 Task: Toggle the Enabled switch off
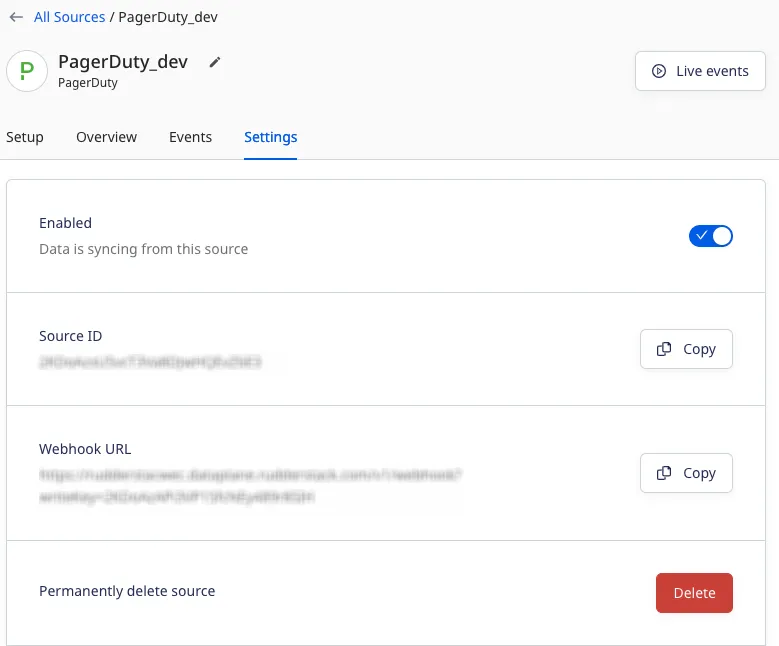click(x=710, y=236)
